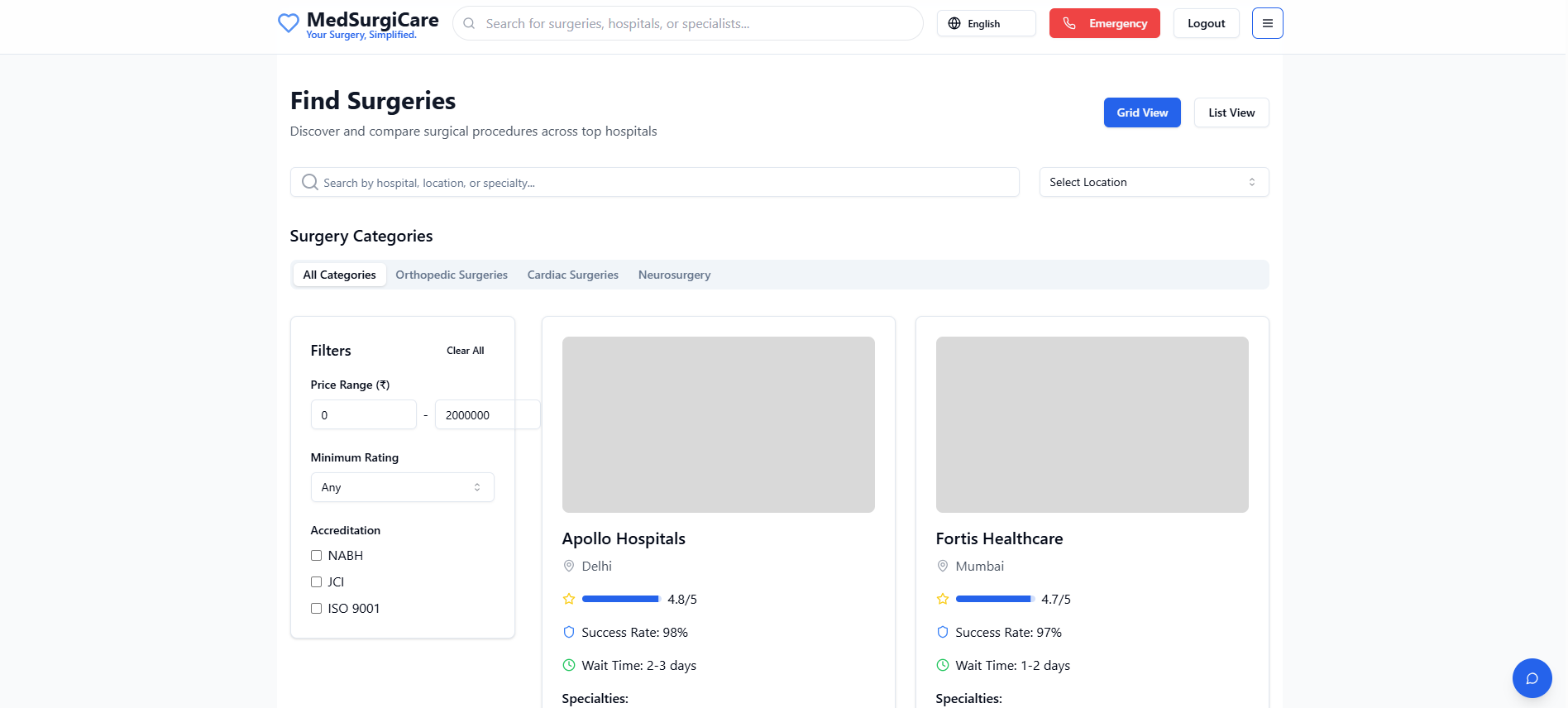This screenshot has width=1568, height=708.
Task: Click the Fortis Healthcare title
Action: (999, 538)
